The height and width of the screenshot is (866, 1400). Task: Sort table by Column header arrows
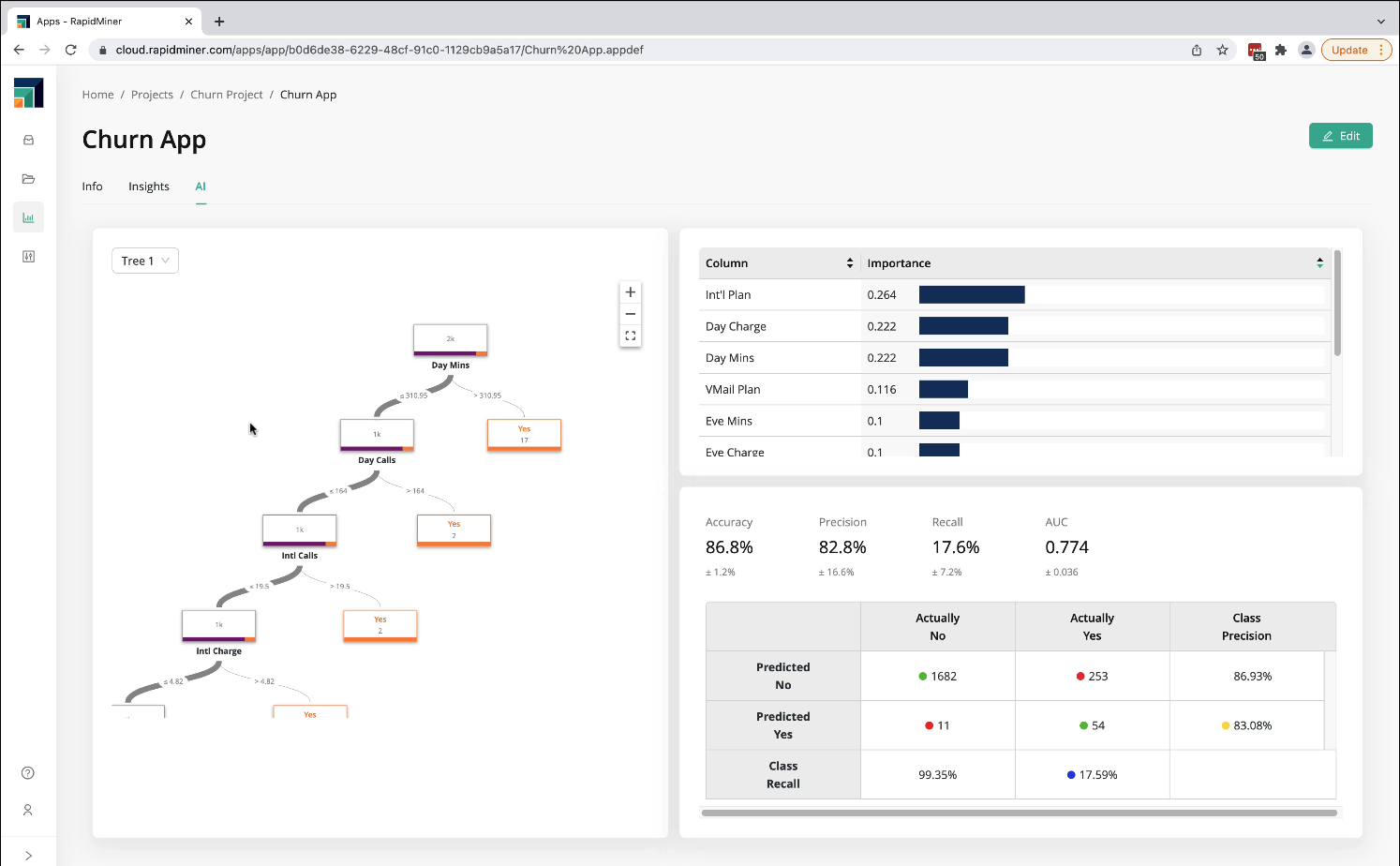point(850,263)
